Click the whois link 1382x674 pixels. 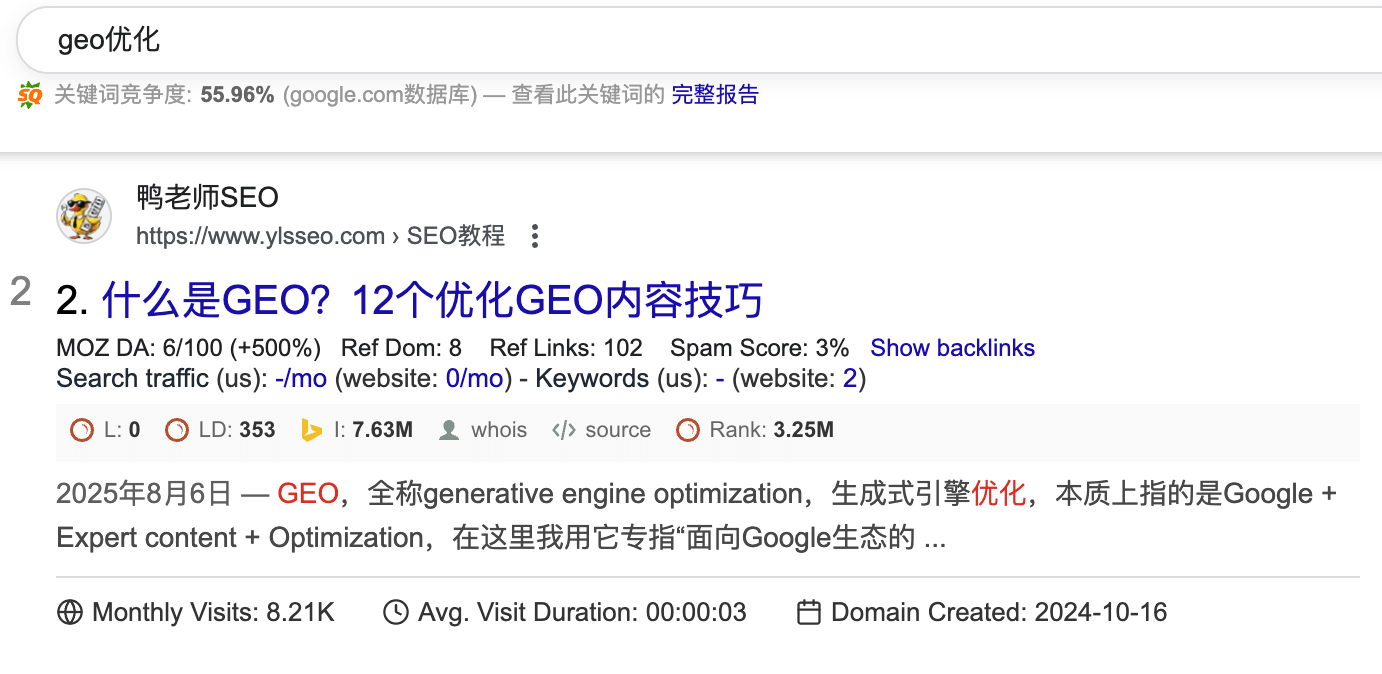point(499,430)
